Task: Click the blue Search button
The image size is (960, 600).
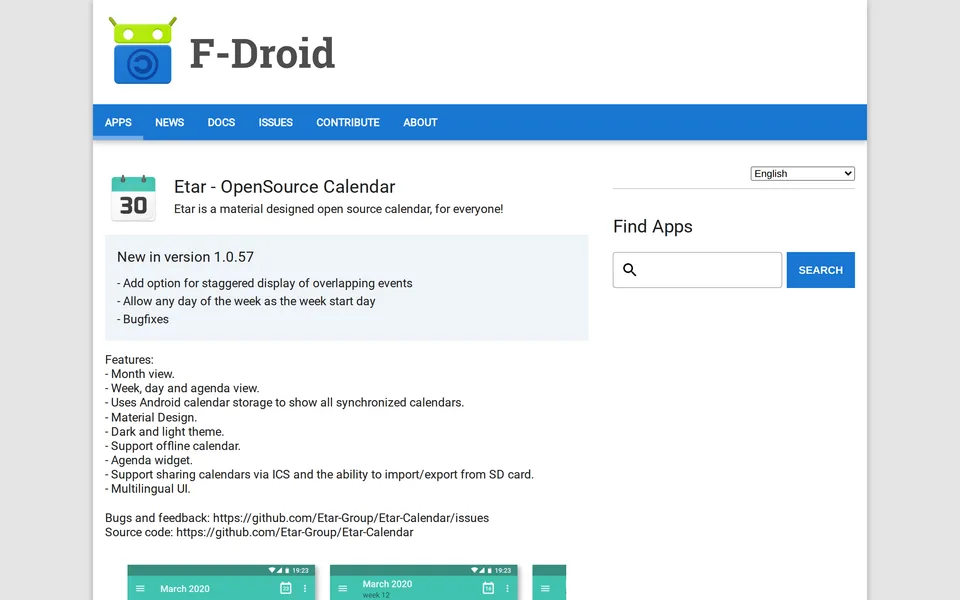Action: click(820, 270)
